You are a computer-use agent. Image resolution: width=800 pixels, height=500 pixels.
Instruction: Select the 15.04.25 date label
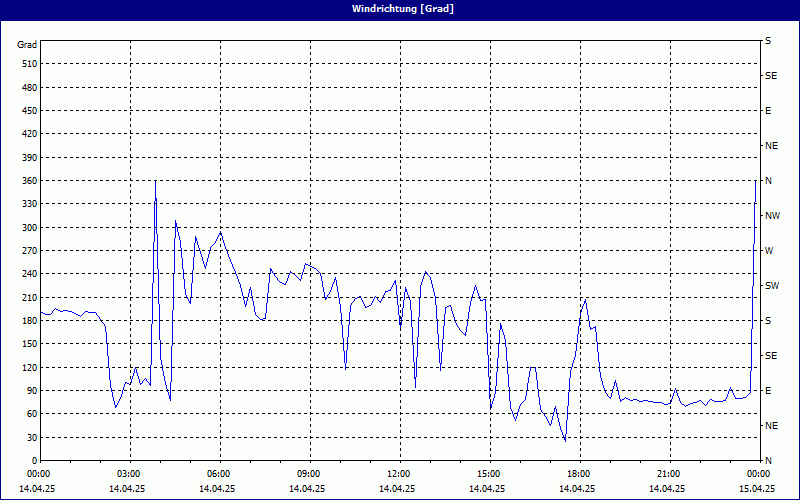(x=757, y=488)
